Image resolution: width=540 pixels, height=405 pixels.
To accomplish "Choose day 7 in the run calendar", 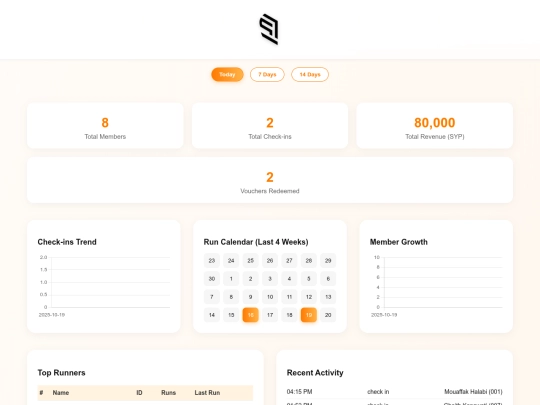I will [x=212, y=297].
